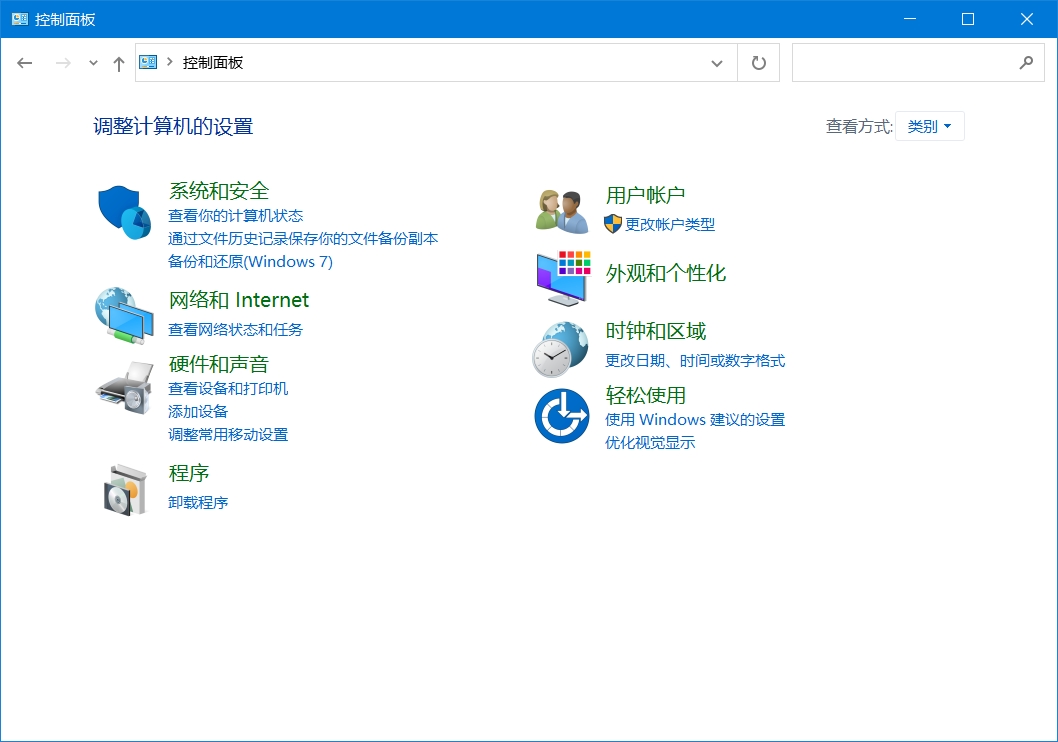Click the UAC shield beside 更改帐户类型
Viewport: 1058px width, 742px height.
(613, 224)
